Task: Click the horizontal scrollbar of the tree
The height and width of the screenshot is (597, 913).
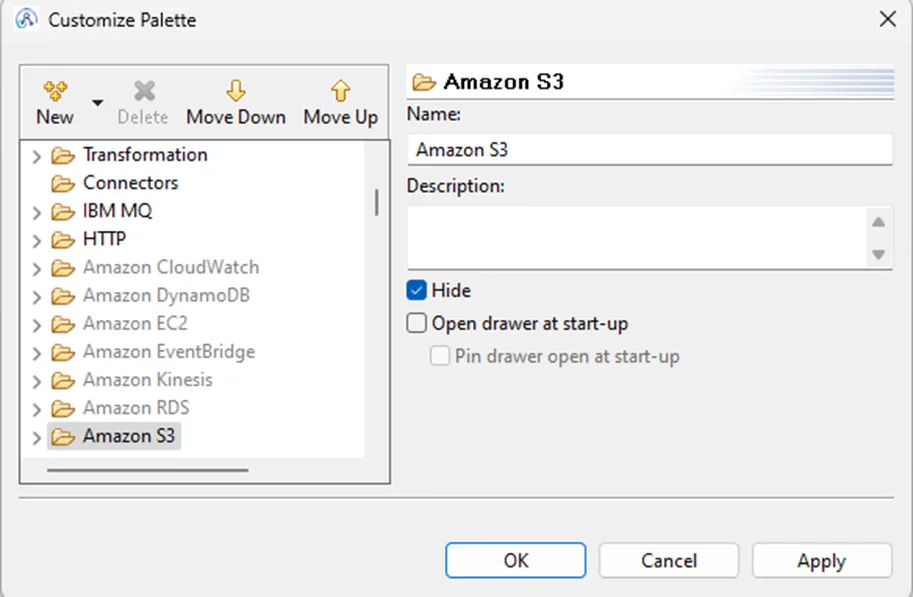Action: pyautogui.click(x=148, y=470)
